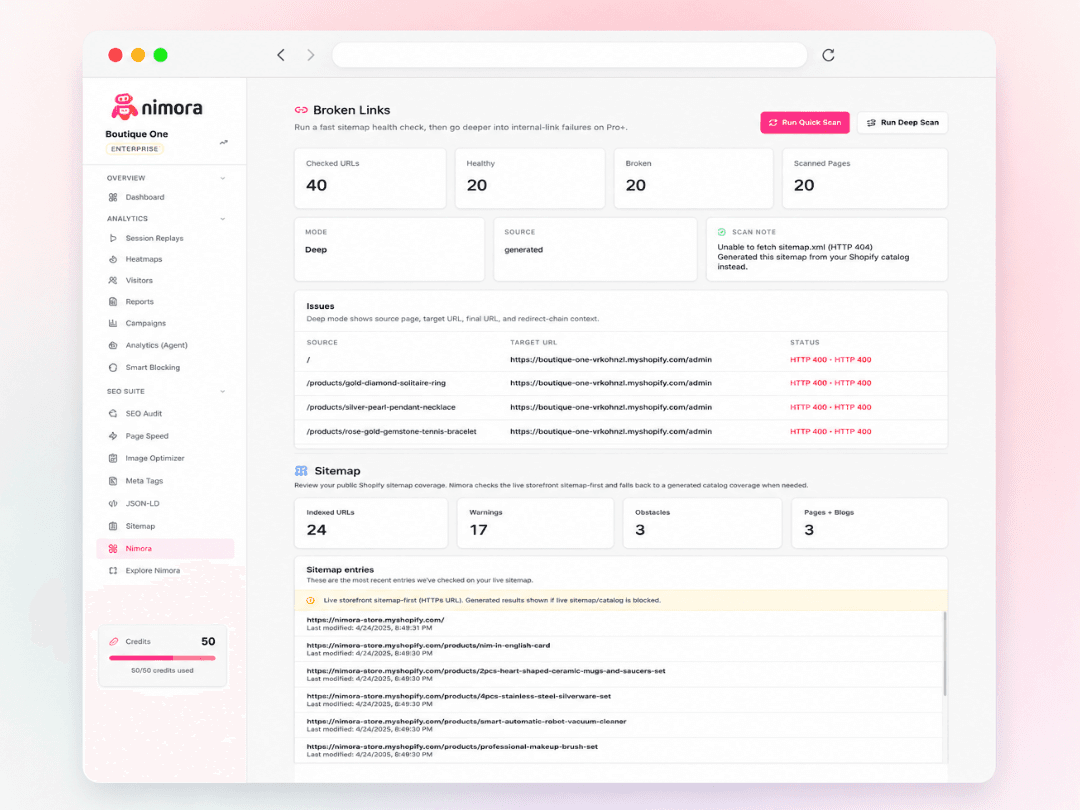Screen dimensions: 1080x810
Task: Run Quick Scan button
Action: (804, 123)
